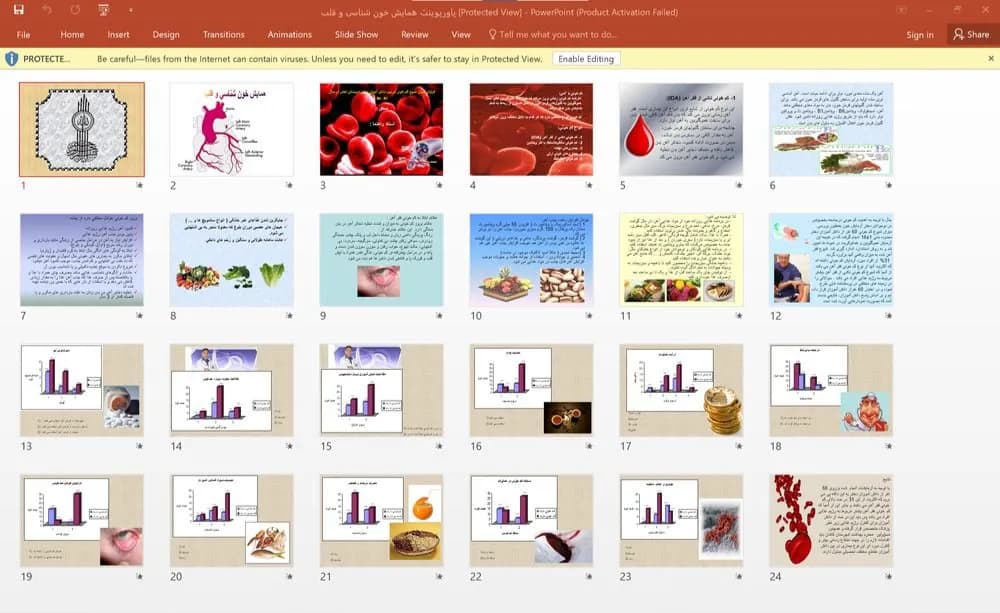Click the transition star icon under slide 18
The width and height of the screenshot is (1000, 613).
[x=888, y=446]
